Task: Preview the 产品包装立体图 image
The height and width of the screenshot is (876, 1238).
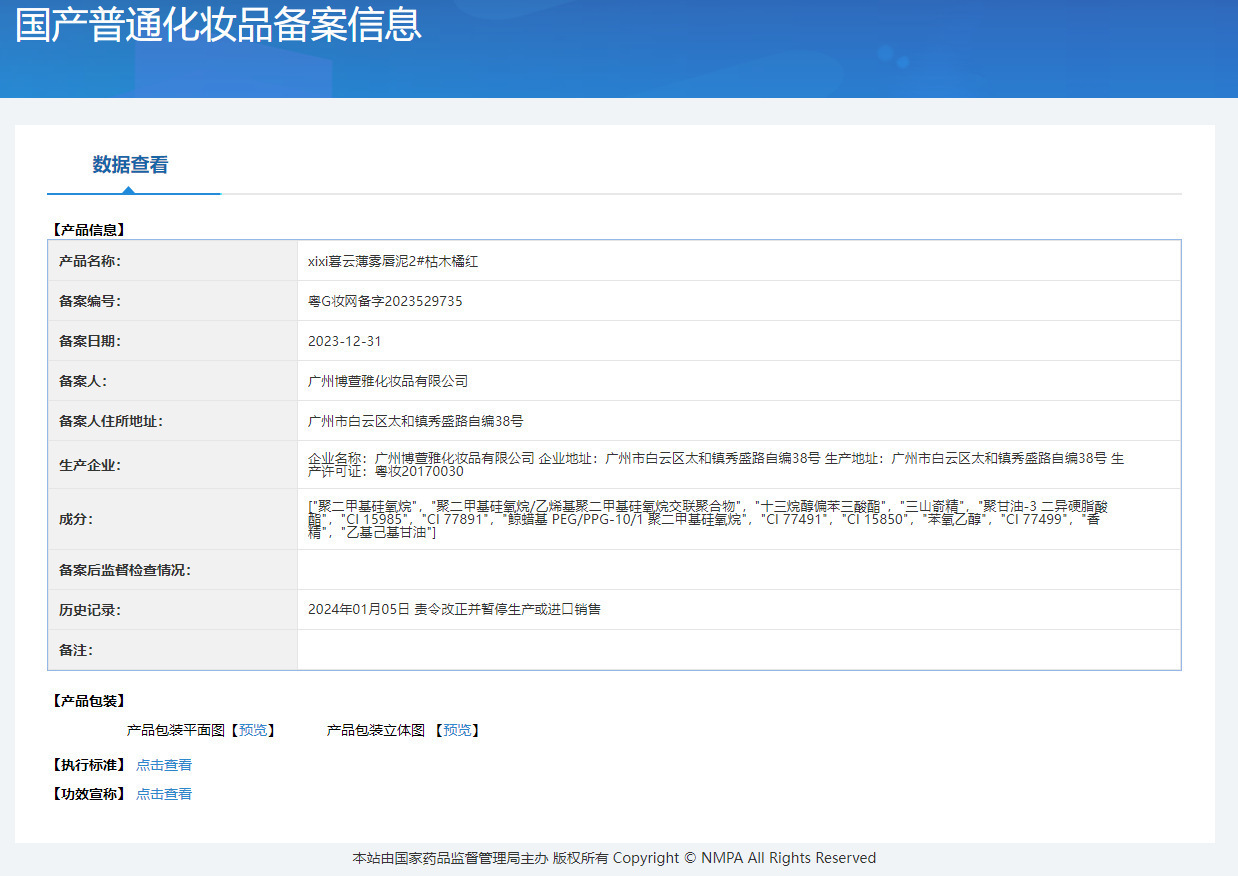Action: 457,730
